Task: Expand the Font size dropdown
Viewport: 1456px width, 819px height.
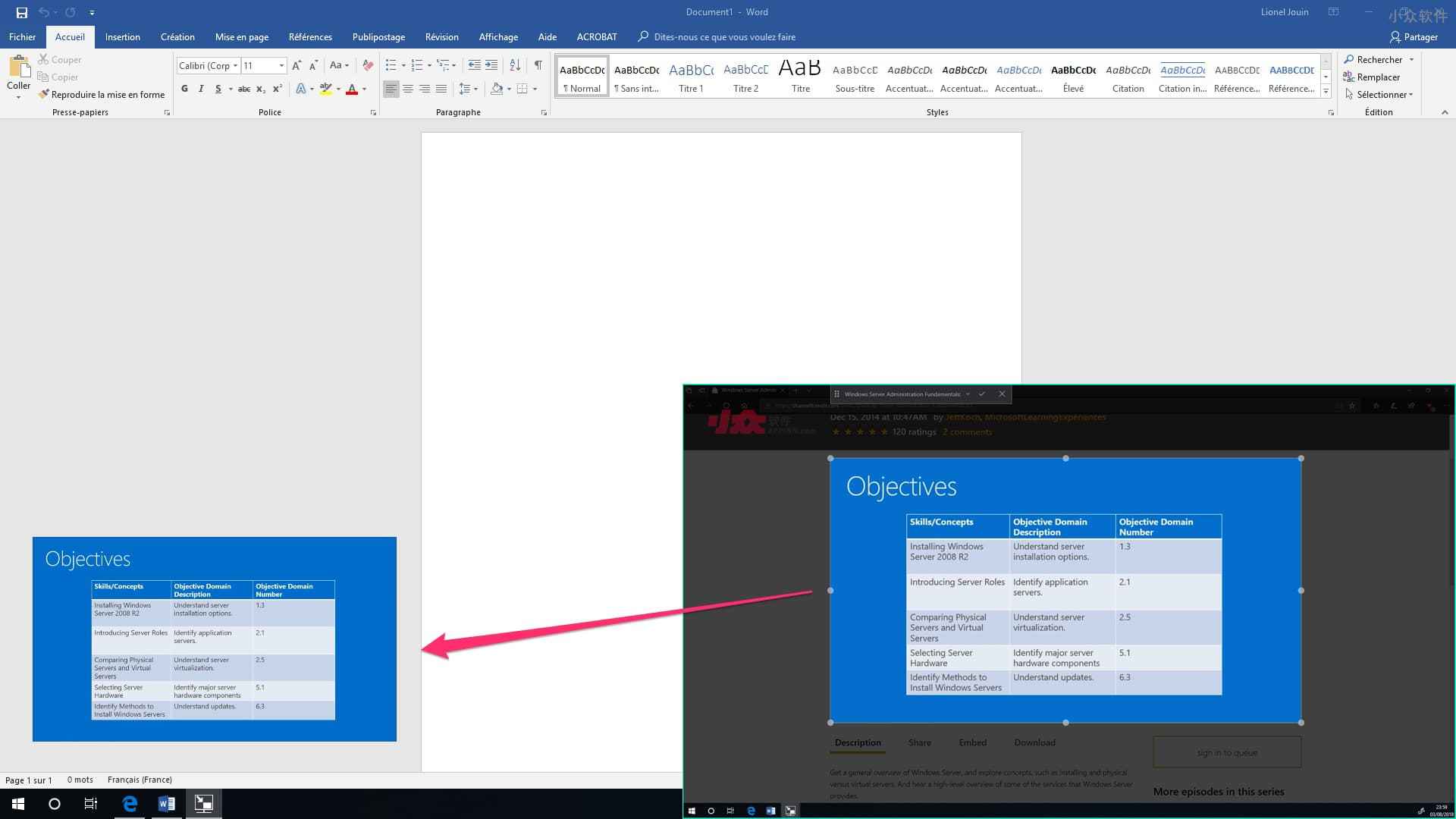Action: 281,65
